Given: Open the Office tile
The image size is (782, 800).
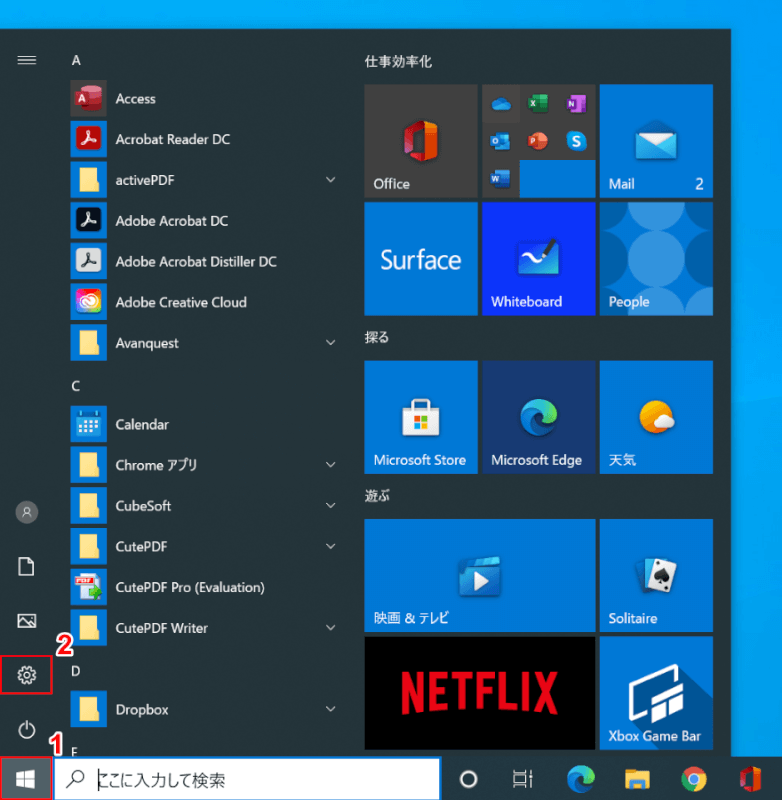Looking at the screenshot, I should pyautogui.click(x=421, y=141).
